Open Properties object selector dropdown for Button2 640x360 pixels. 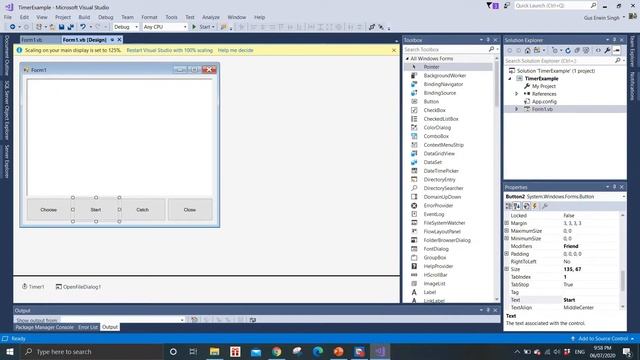coord(623,197)
